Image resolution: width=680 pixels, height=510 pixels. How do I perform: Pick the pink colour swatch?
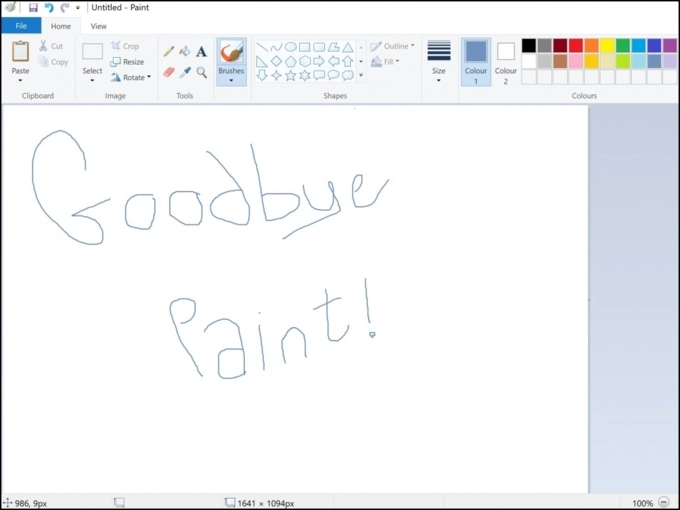(x=575, y=61)
